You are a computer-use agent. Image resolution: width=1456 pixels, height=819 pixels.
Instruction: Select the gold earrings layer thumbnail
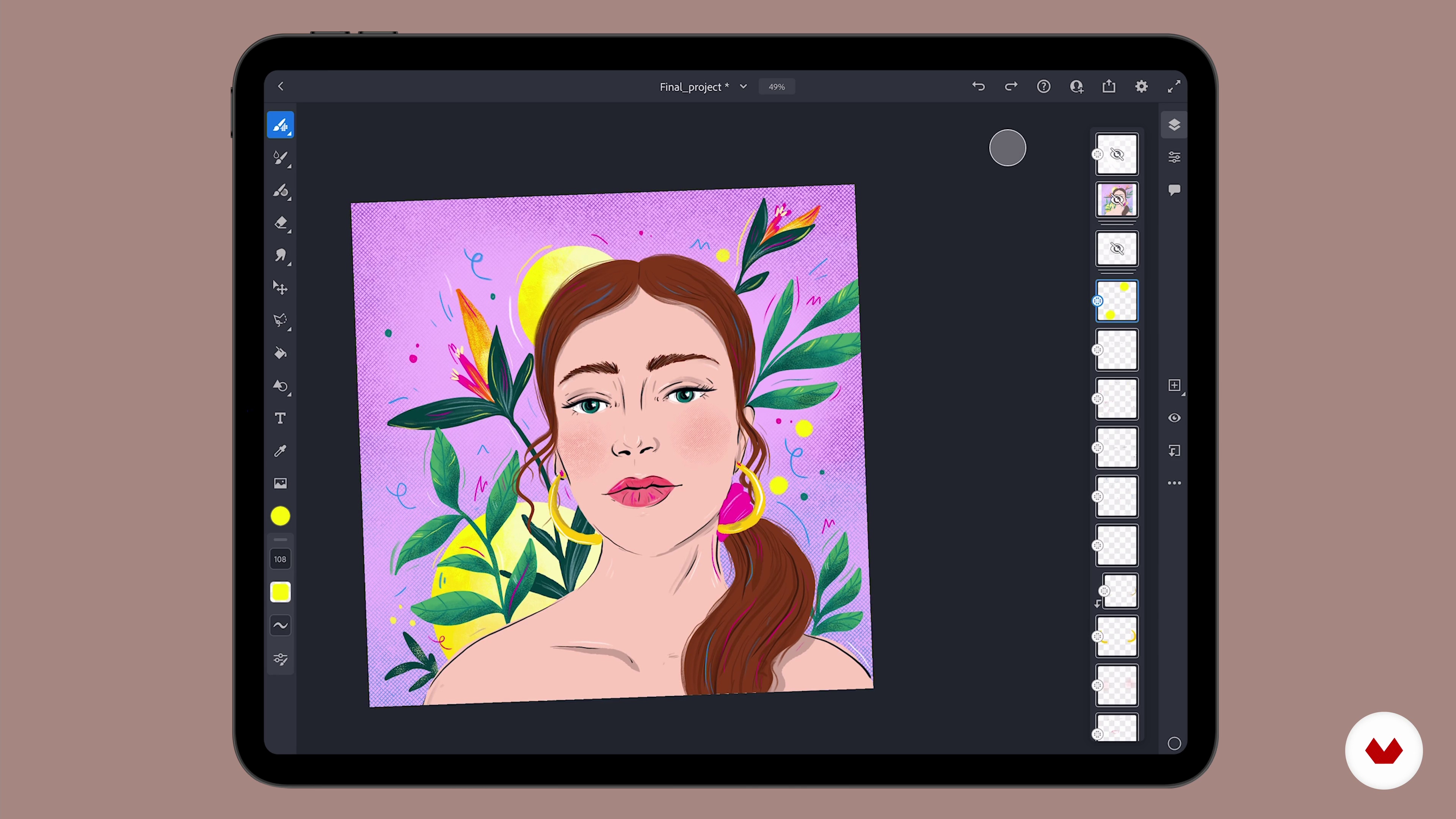pyautogui.click(x=1117, y=637)
